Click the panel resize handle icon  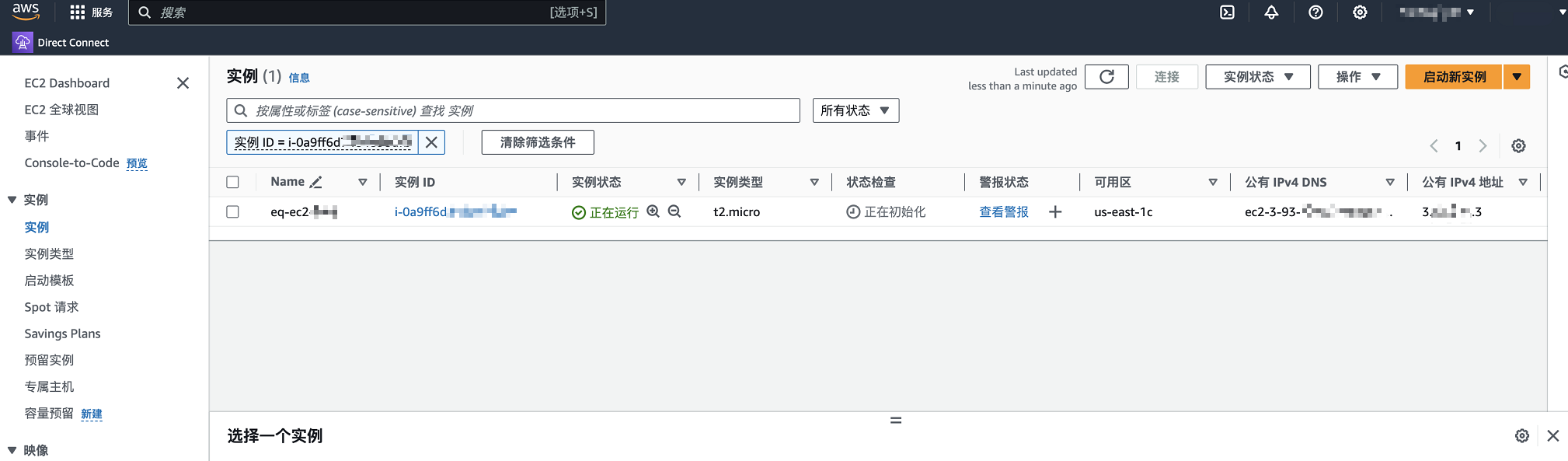tap(896, 421)
